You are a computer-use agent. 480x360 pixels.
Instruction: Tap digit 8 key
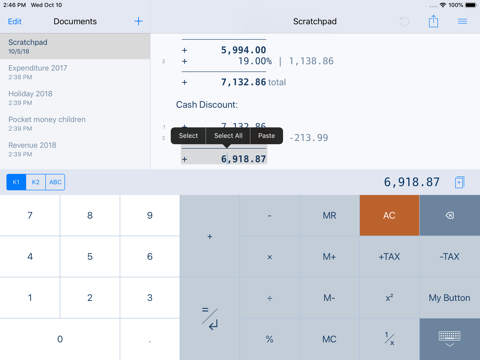[90, 216]
